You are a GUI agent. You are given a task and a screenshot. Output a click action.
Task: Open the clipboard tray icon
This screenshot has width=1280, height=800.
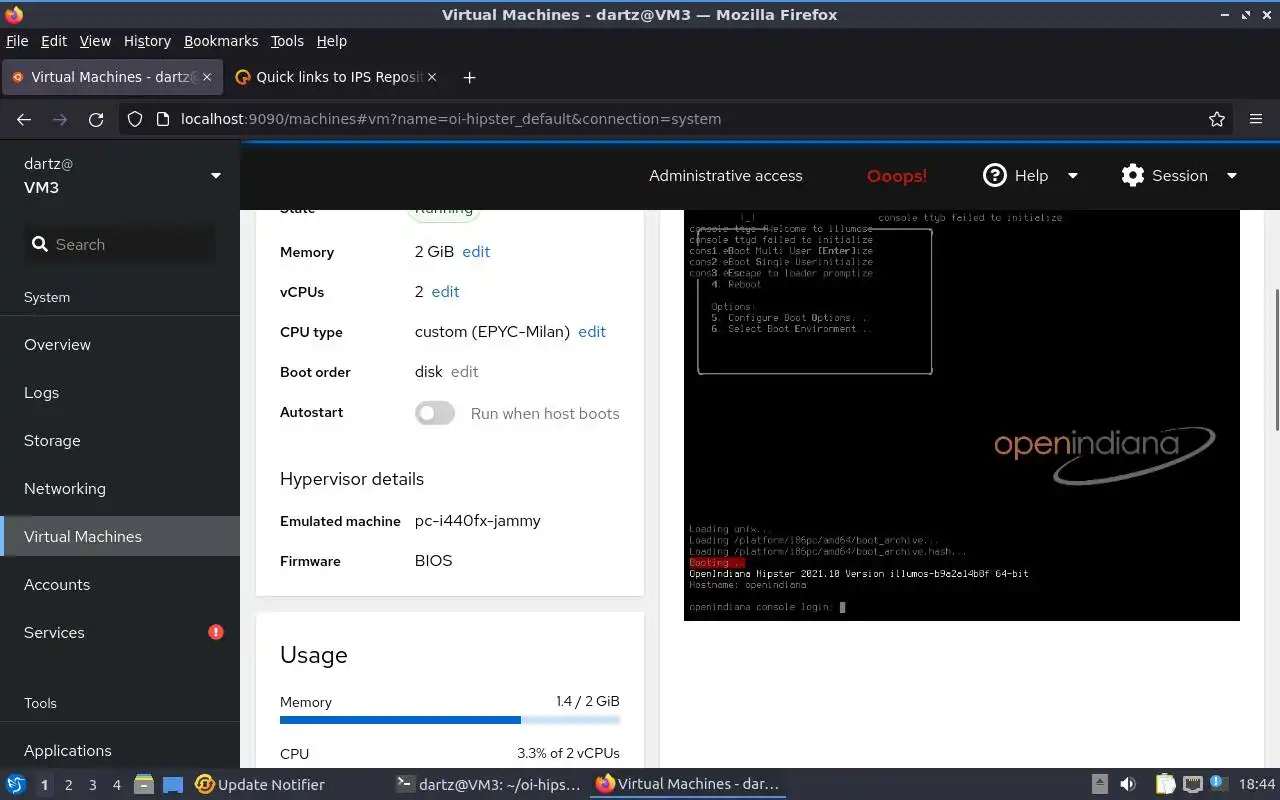1165,785
